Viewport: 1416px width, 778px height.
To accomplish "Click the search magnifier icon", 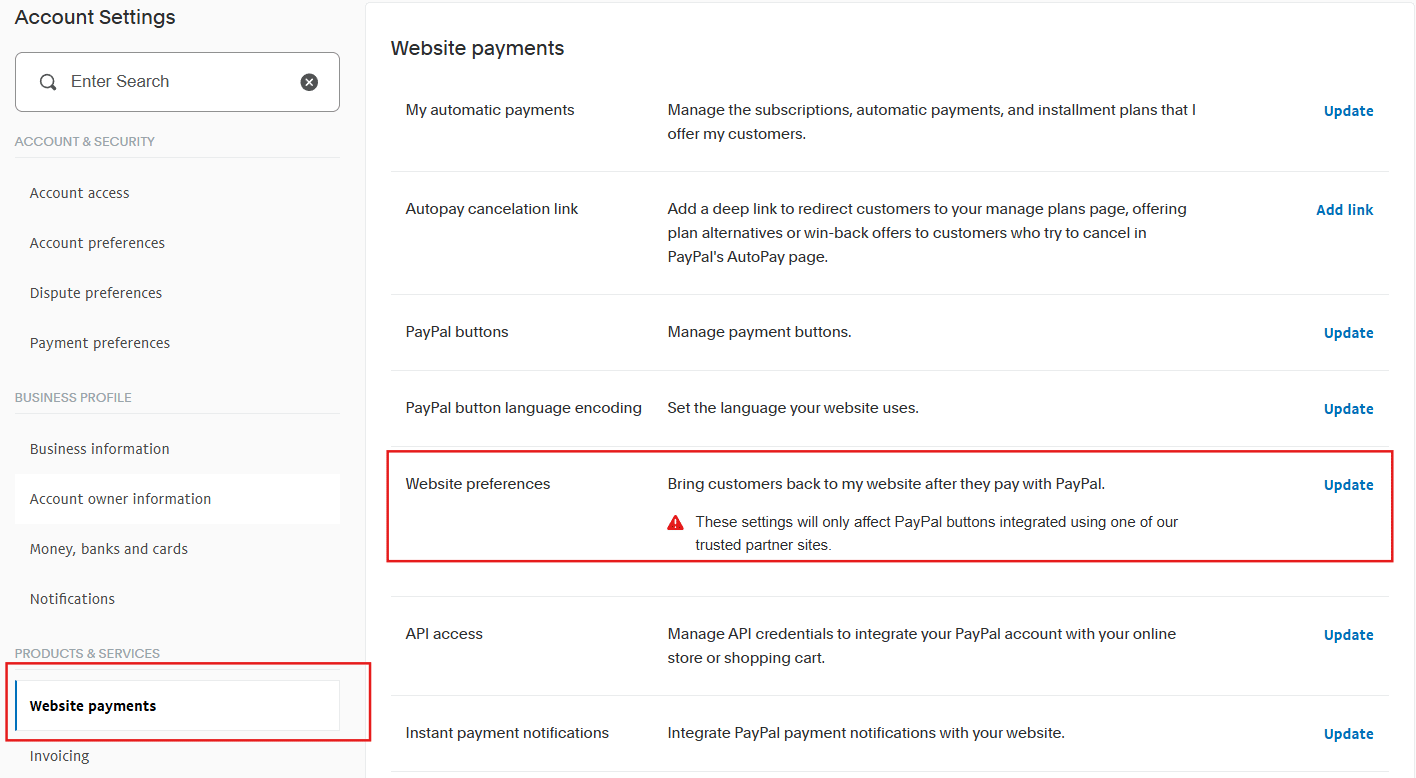I will (48, 82).
